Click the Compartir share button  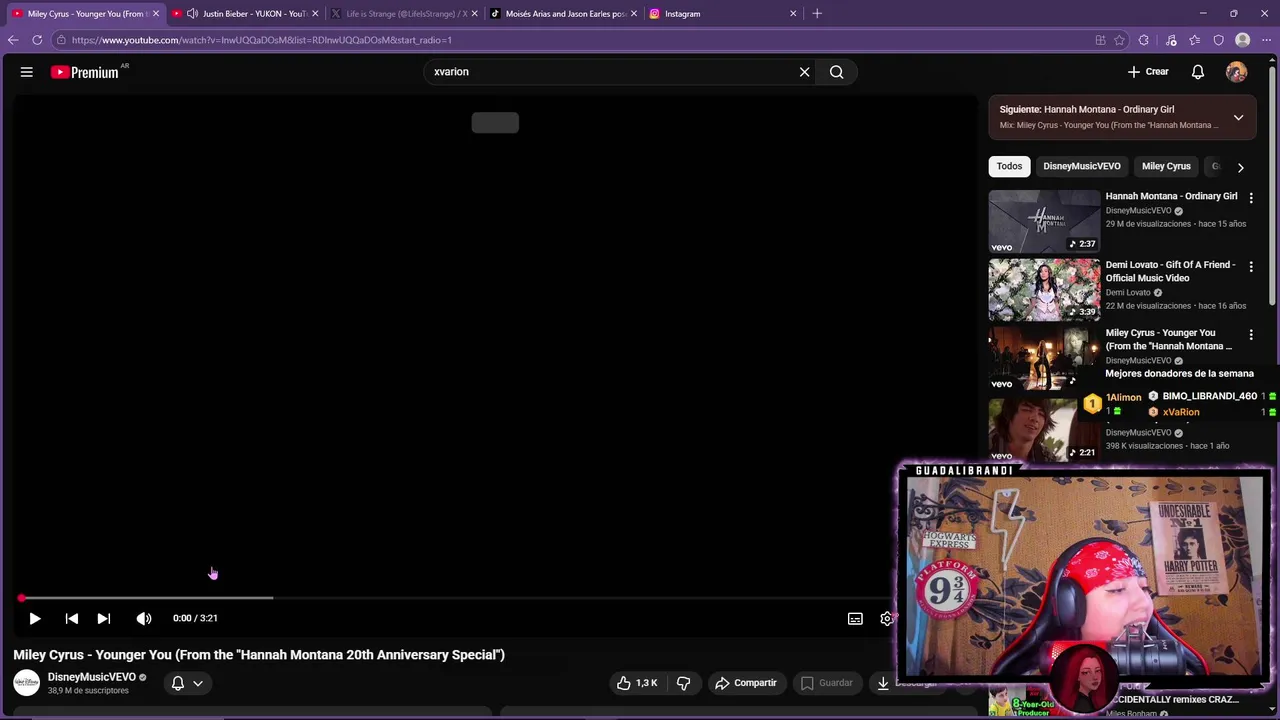[746, 683]
